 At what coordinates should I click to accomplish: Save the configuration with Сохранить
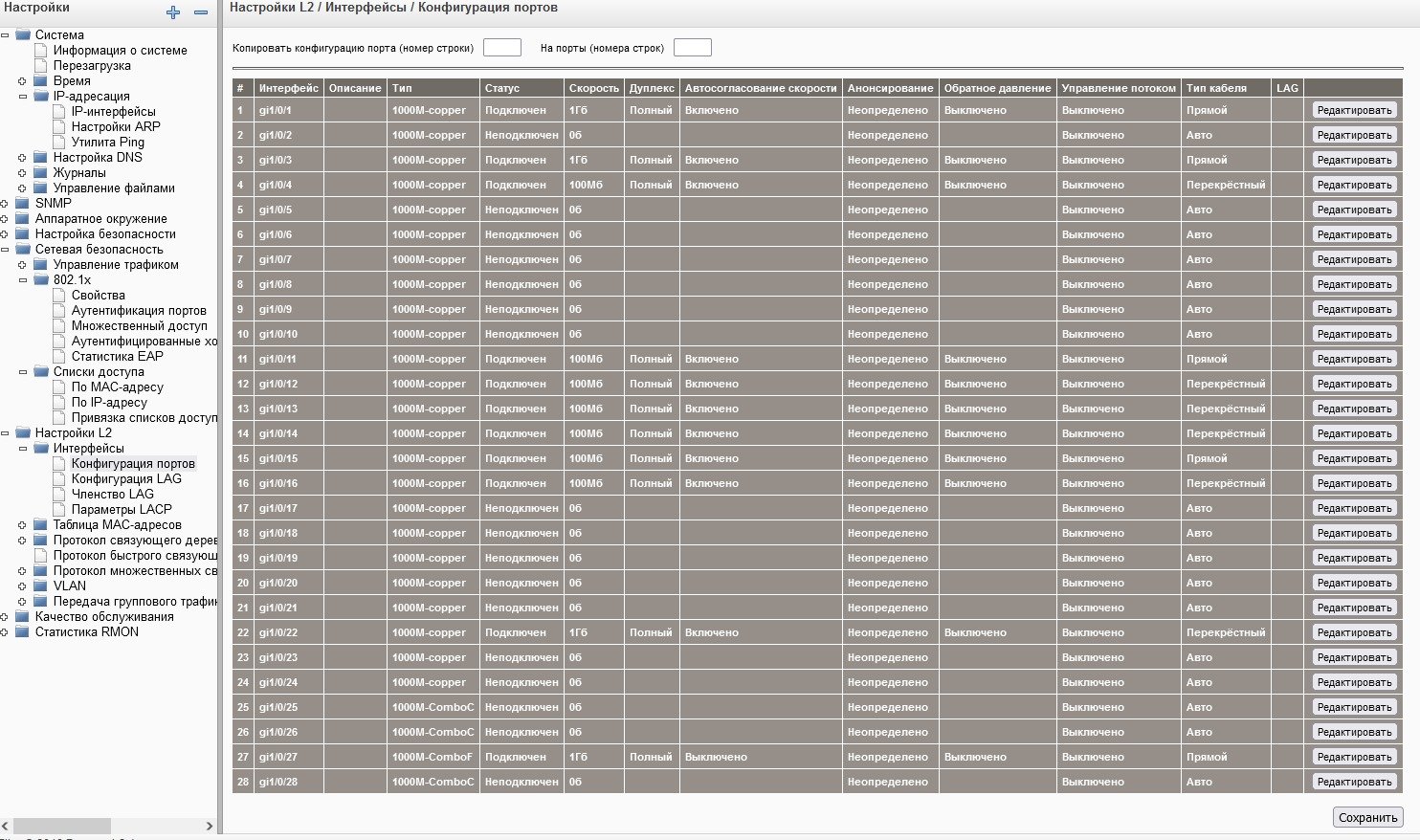point(1367,817)
